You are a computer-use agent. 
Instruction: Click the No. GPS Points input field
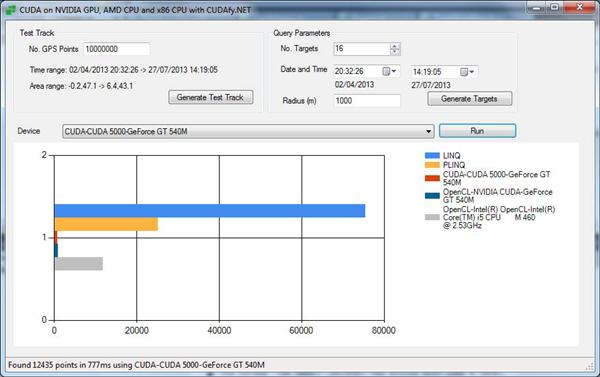pyautogui.click(x=117, y=49)
